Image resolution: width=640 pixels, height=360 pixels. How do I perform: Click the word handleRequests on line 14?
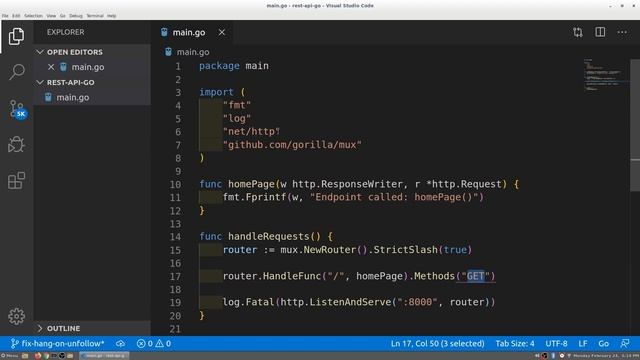(269, 236)
